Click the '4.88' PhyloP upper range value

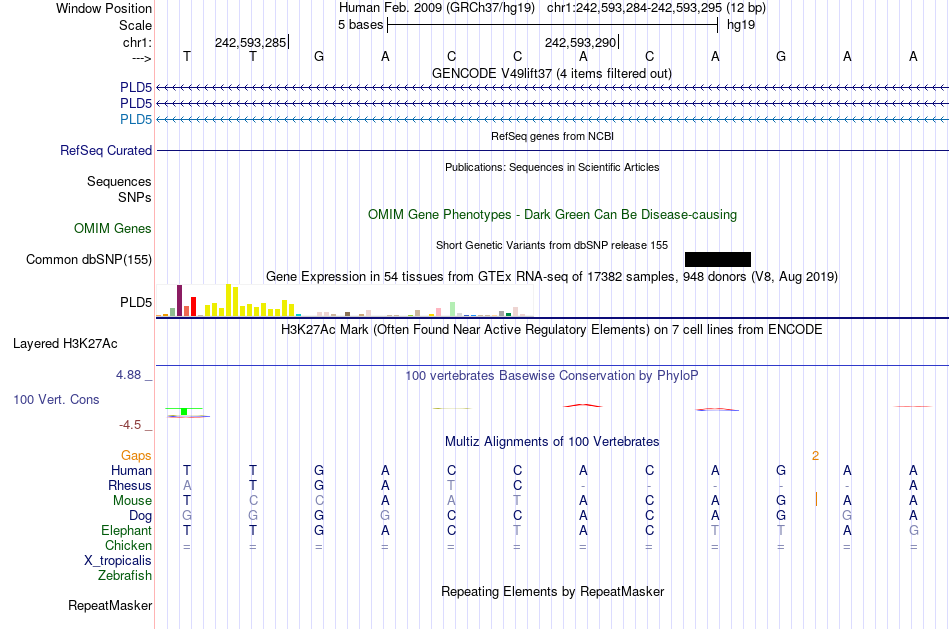pyautogui.click(x=128, y=375)
